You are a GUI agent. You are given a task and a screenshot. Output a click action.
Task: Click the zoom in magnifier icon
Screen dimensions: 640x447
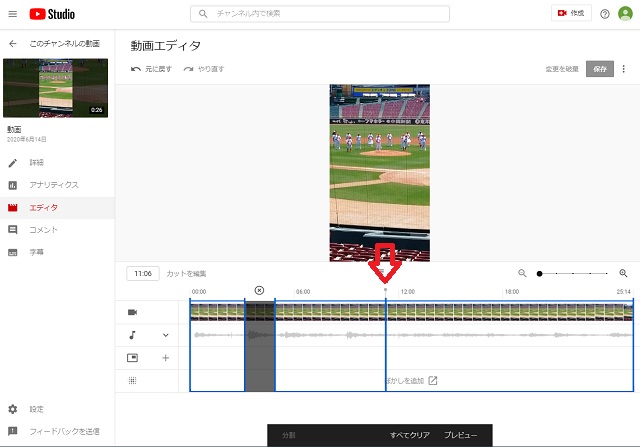tap(623, 273)
